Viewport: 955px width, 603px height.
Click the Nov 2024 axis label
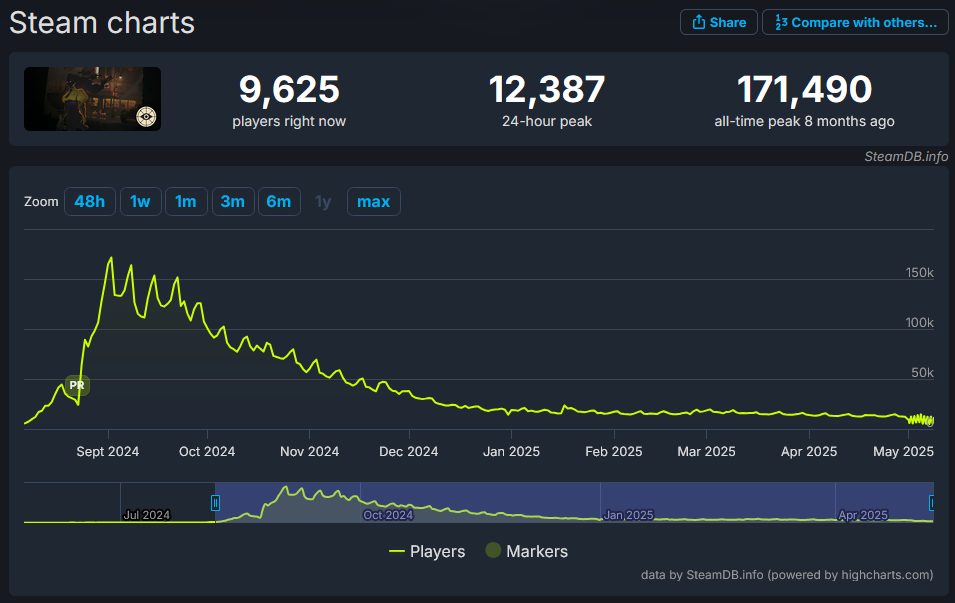click(309, 451)
